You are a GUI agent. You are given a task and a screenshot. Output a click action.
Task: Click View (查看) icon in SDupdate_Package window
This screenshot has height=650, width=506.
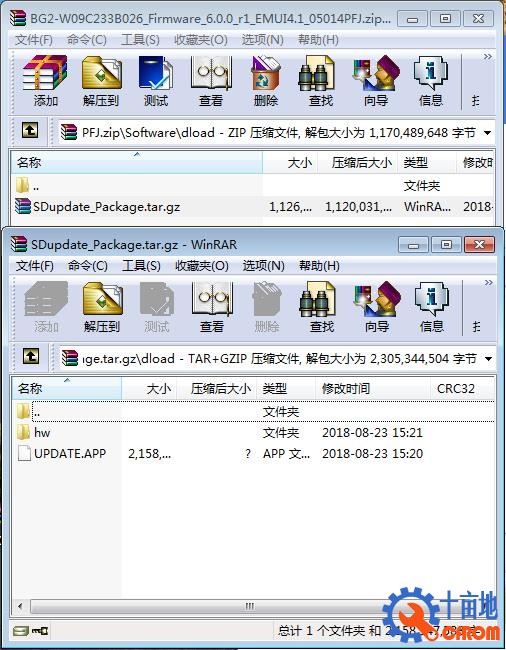212,307
